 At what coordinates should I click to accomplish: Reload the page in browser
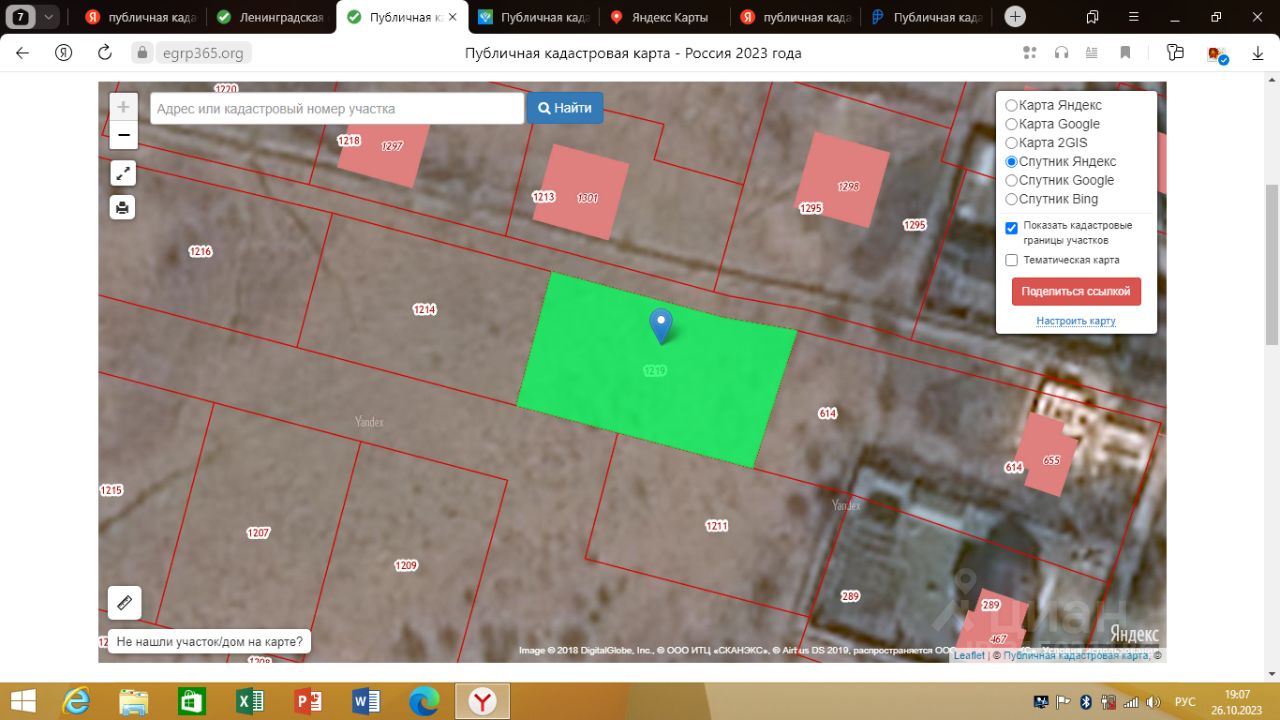coord(104,53)
